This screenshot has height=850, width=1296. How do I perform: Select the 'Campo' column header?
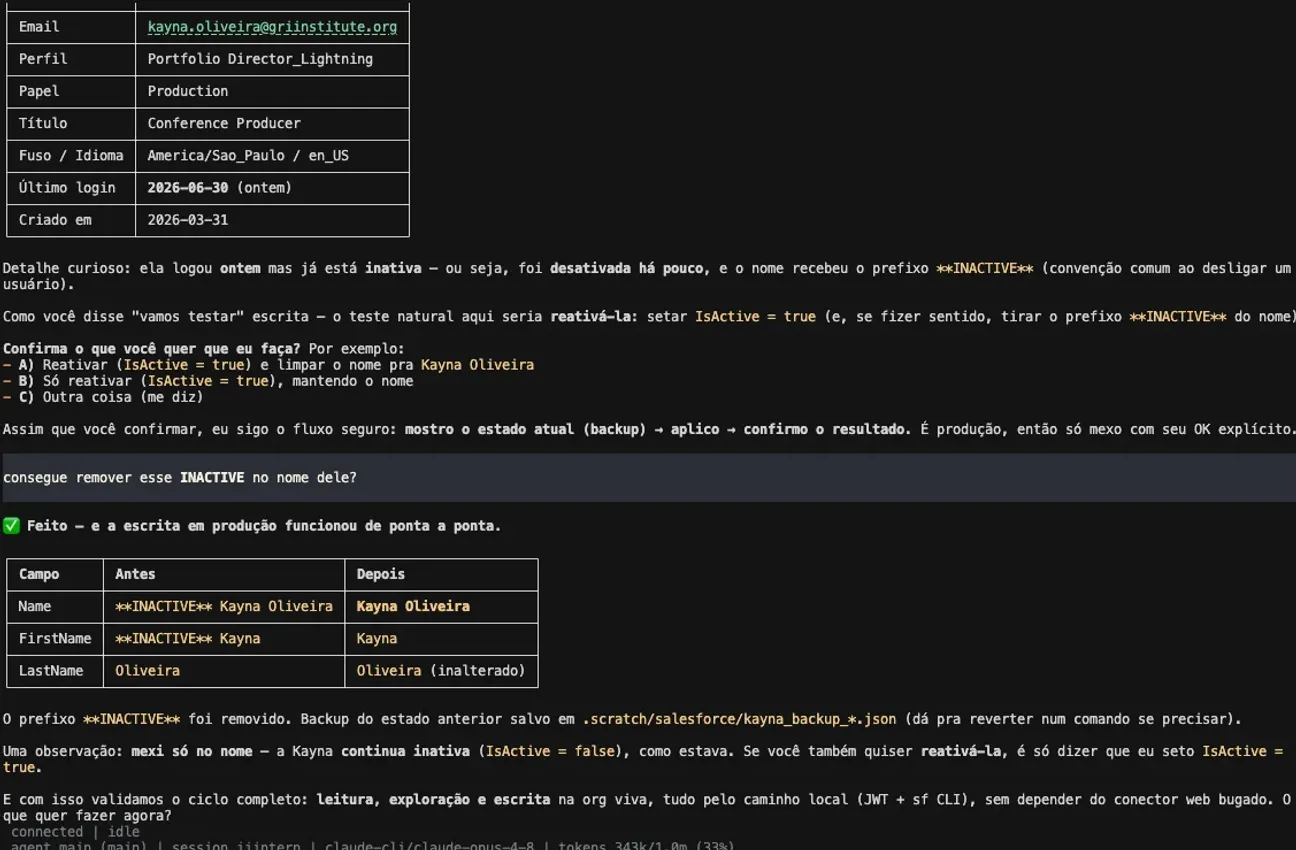click(x=55, y=574)
